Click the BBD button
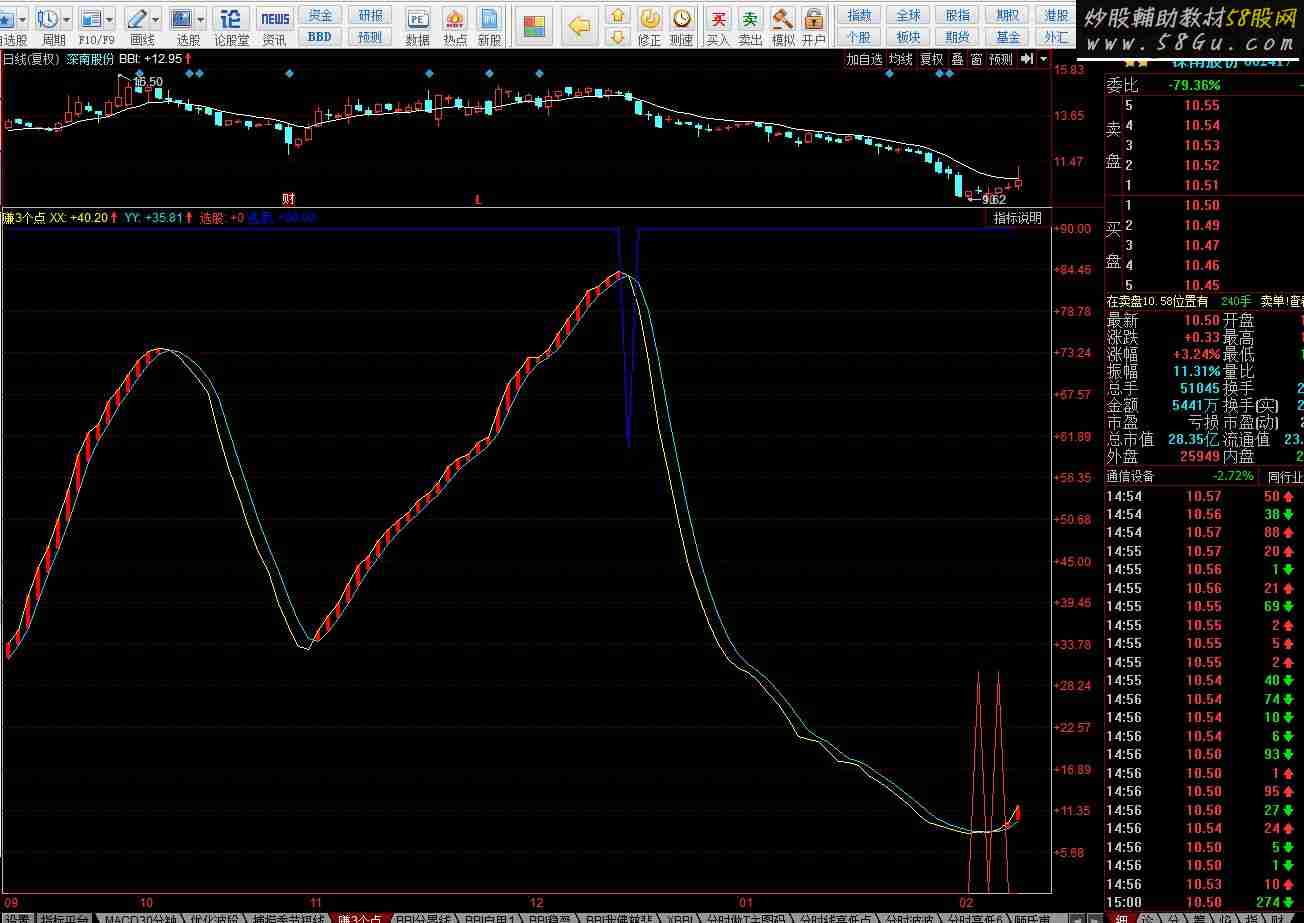This screenshot has width=1304, height=923. [x=320, y=36]
